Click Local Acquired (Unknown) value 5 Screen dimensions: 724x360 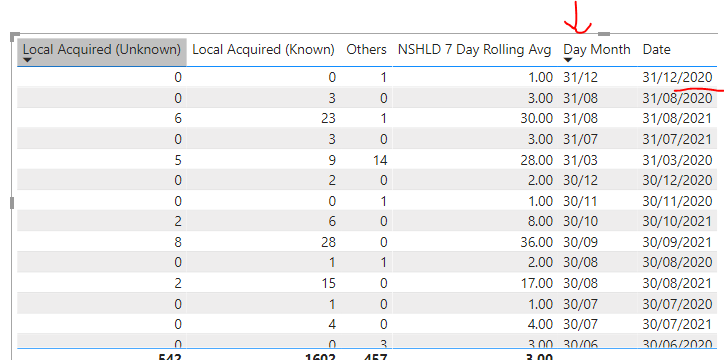(178, 160)
